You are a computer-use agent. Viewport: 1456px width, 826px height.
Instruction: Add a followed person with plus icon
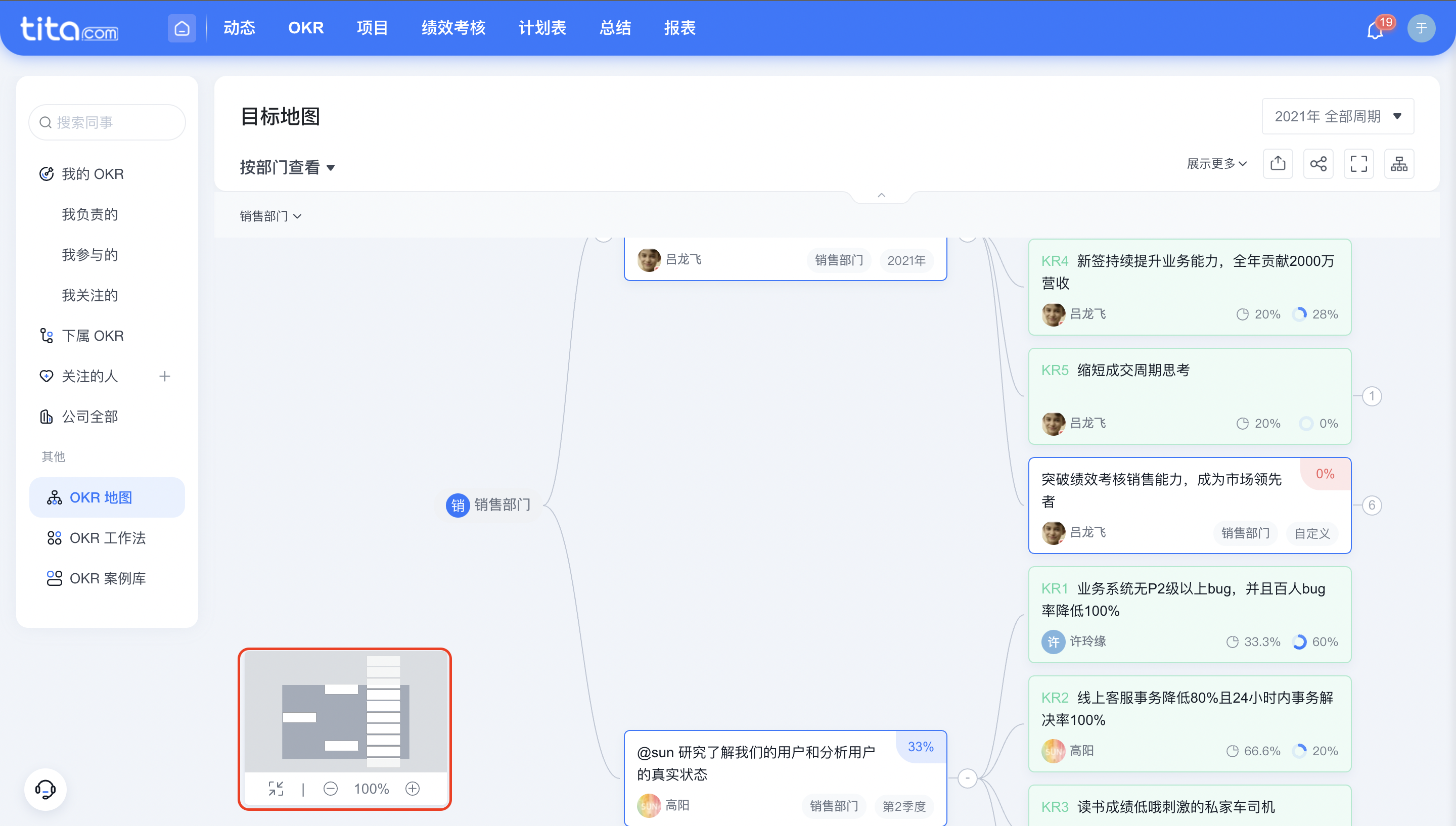(x=164, y=376)
